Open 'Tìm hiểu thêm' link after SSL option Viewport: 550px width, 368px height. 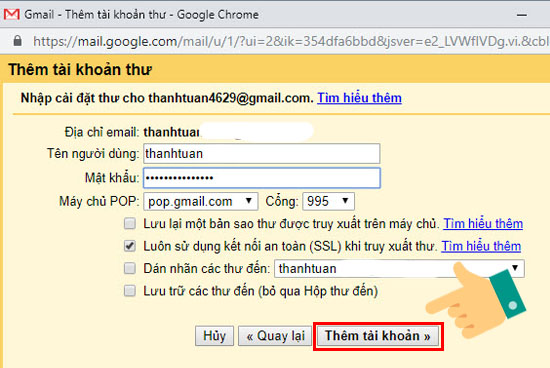(481, 246)
